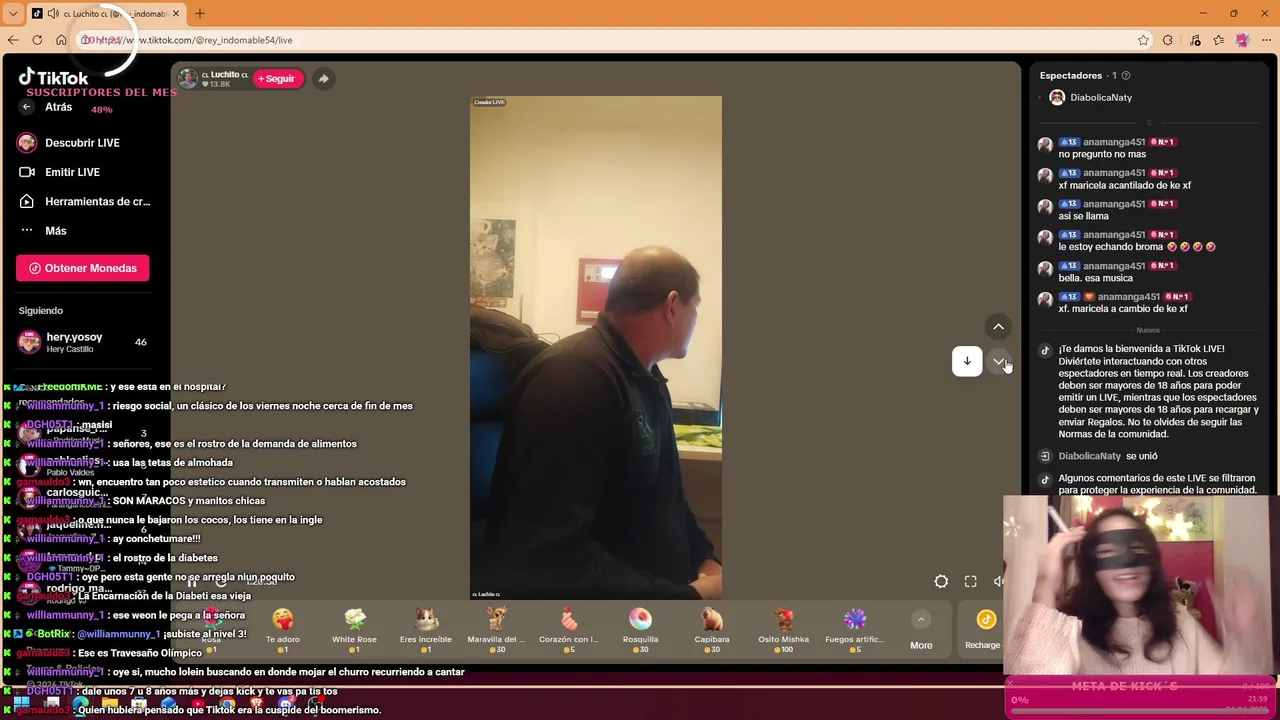1280x720 pixels.
Task: Open the Más sidebar menu
Action: 55,231
